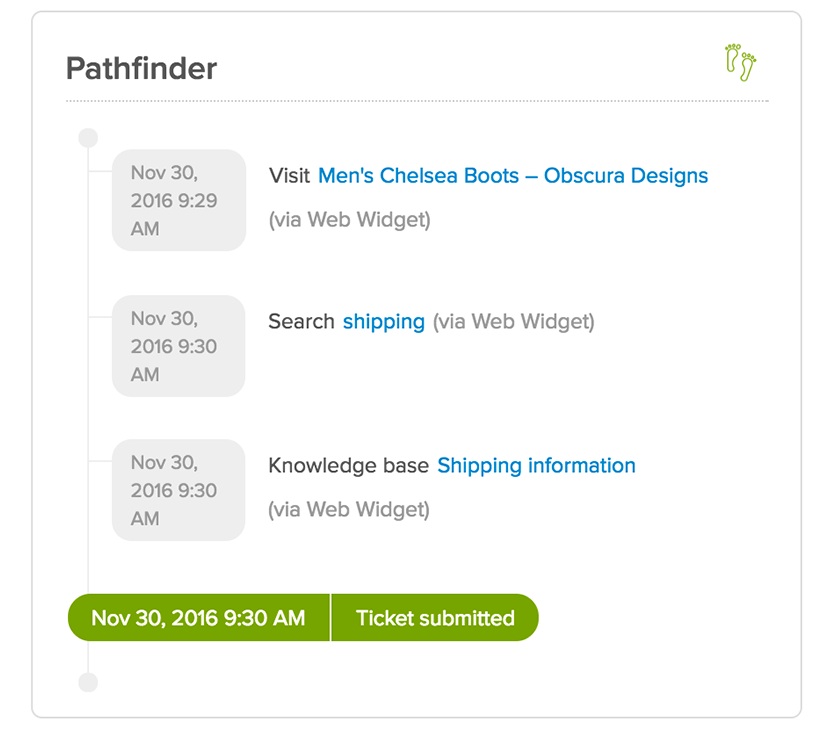Click via Web Widget text under Visit
The image size is (830, 729).
349,220
